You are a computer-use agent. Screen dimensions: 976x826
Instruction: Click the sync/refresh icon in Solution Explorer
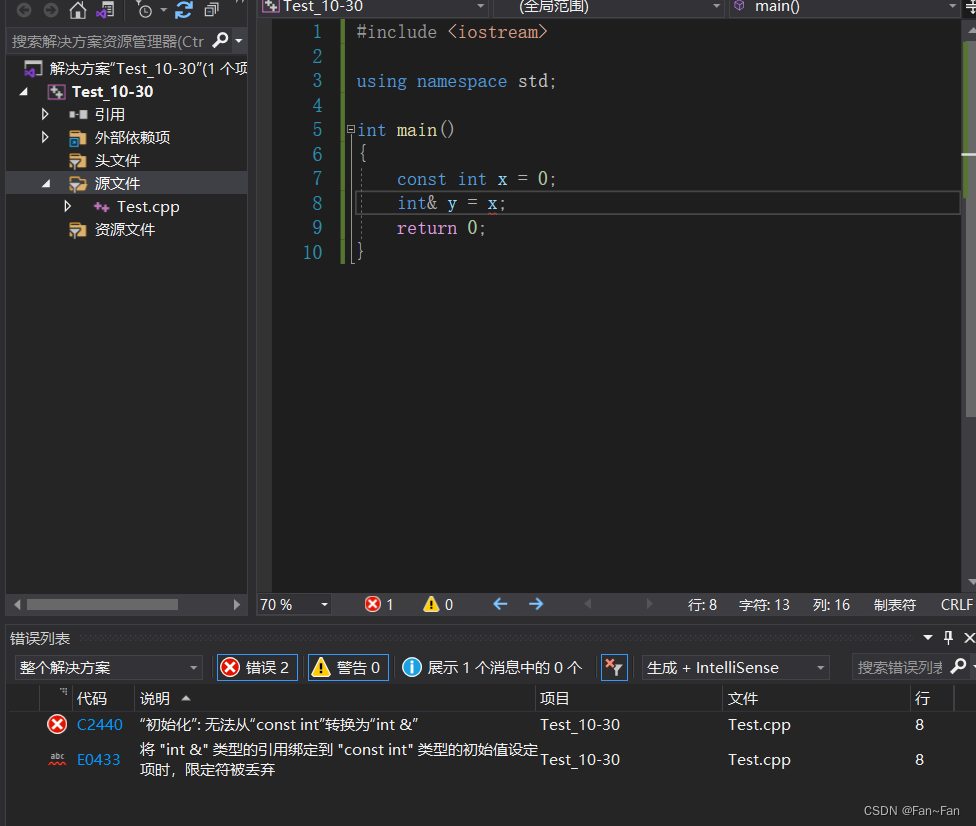click(x=183, y=10)
